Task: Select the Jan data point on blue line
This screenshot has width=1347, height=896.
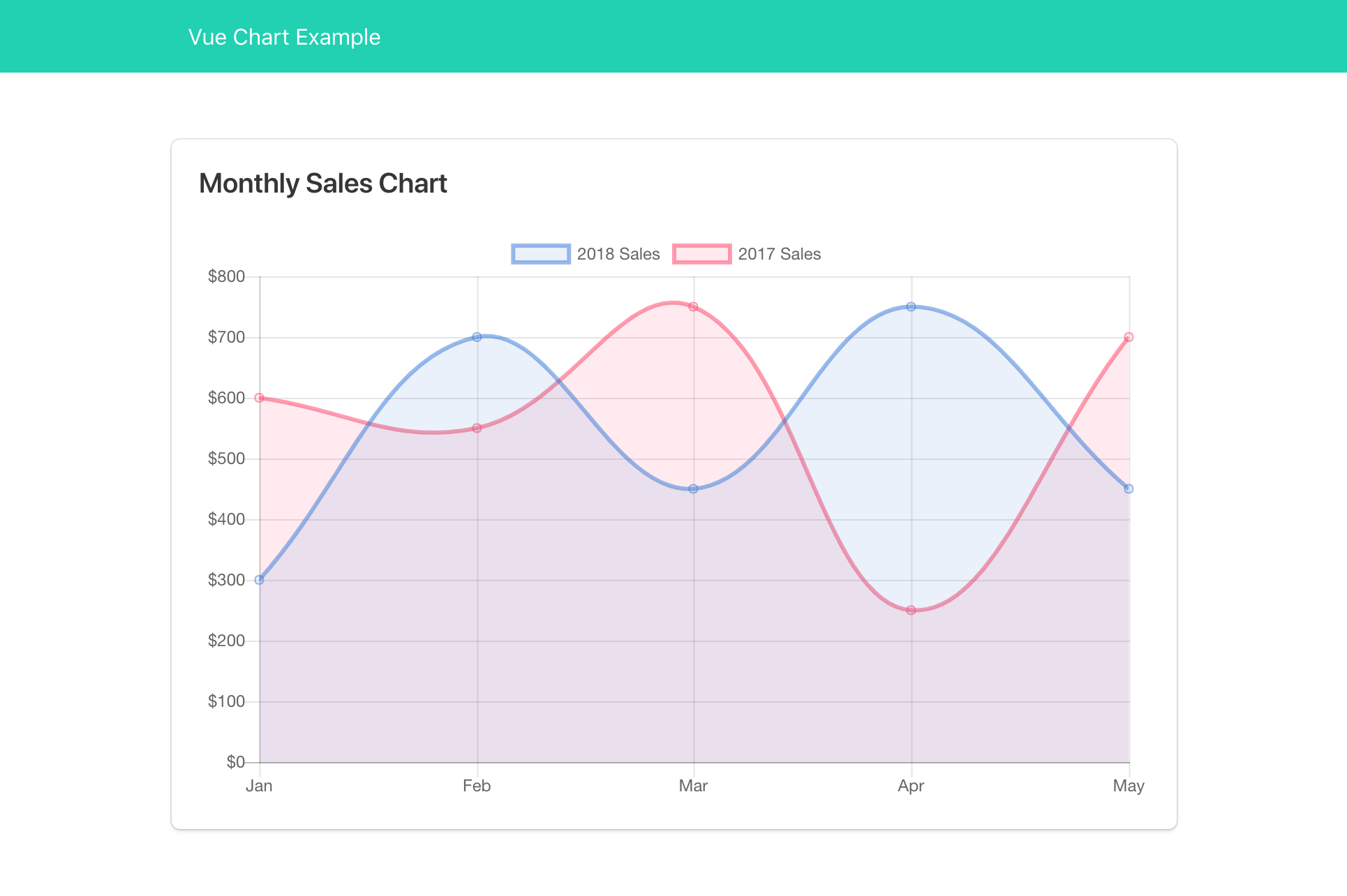Action: point(260,579)
